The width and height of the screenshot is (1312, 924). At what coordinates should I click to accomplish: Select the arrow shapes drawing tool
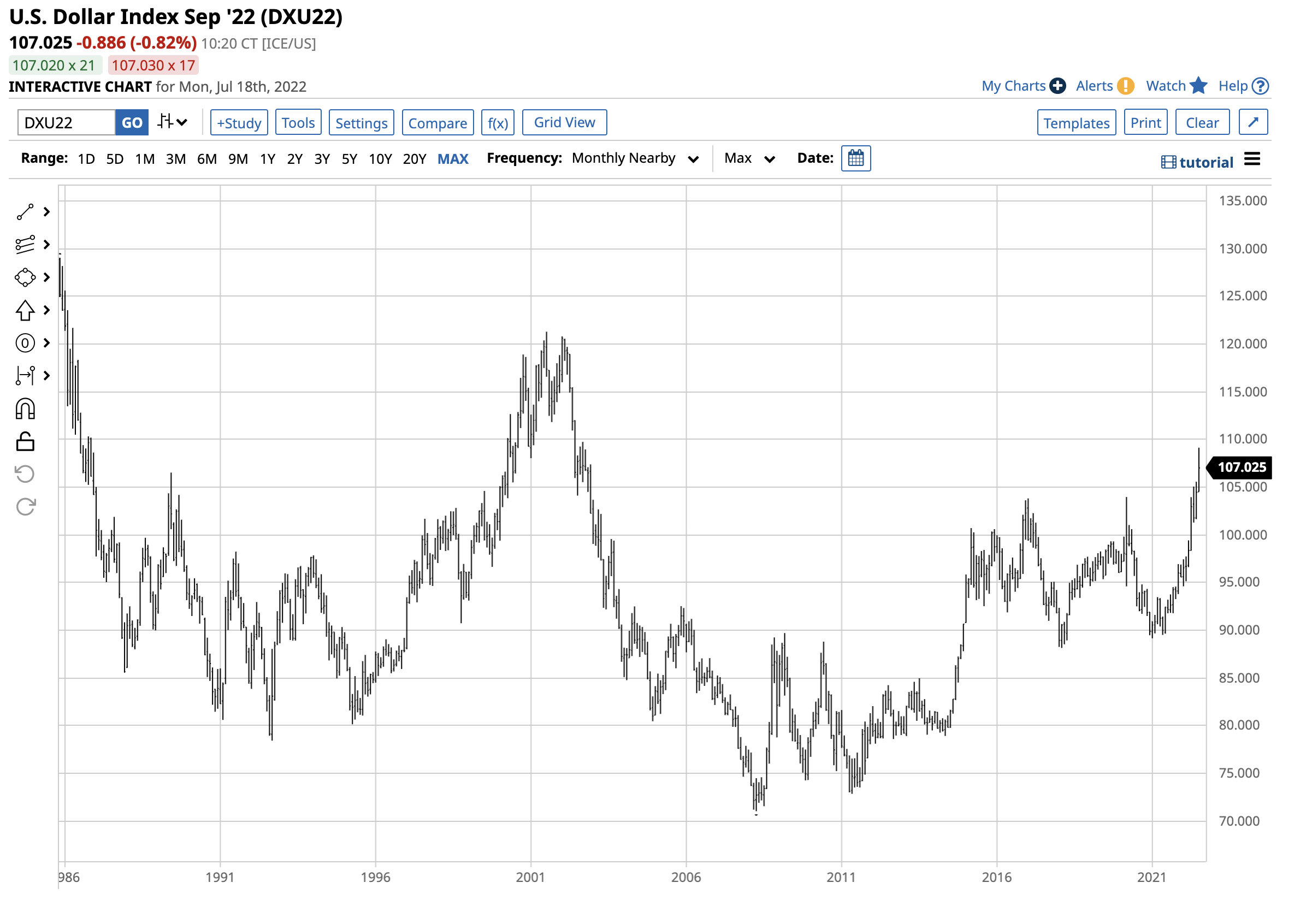pyautogui.click(x=25, y=310)
